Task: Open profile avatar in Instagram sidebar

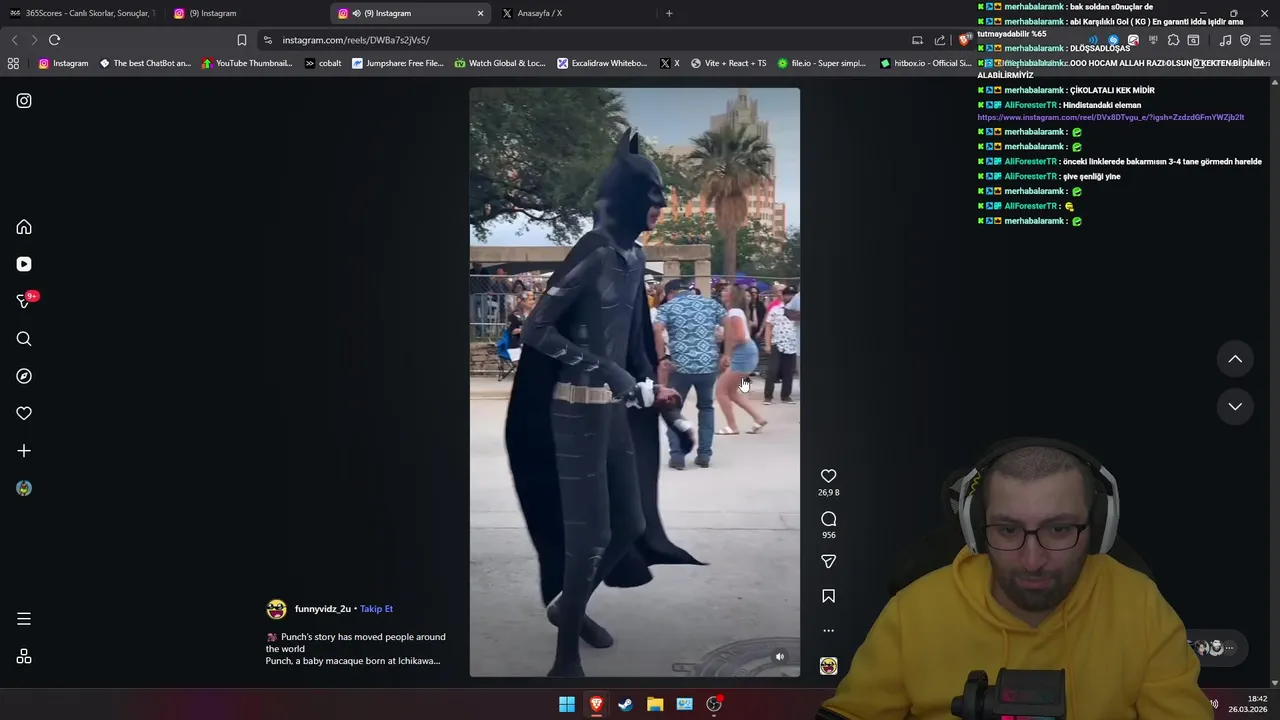Action: (x=24, y=488)
